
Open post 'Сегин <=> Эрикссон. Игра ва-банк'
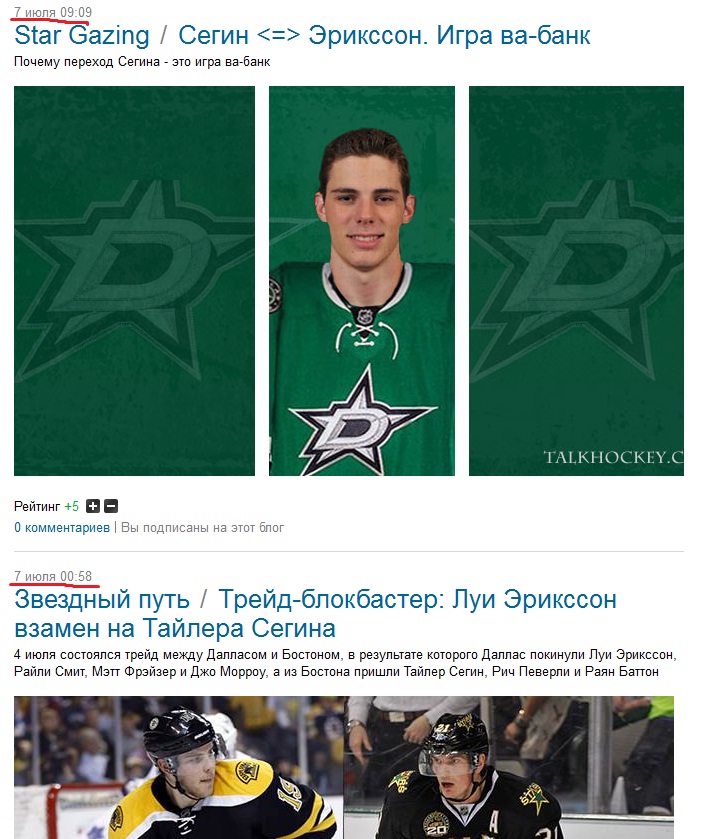[x=384, y=35]
